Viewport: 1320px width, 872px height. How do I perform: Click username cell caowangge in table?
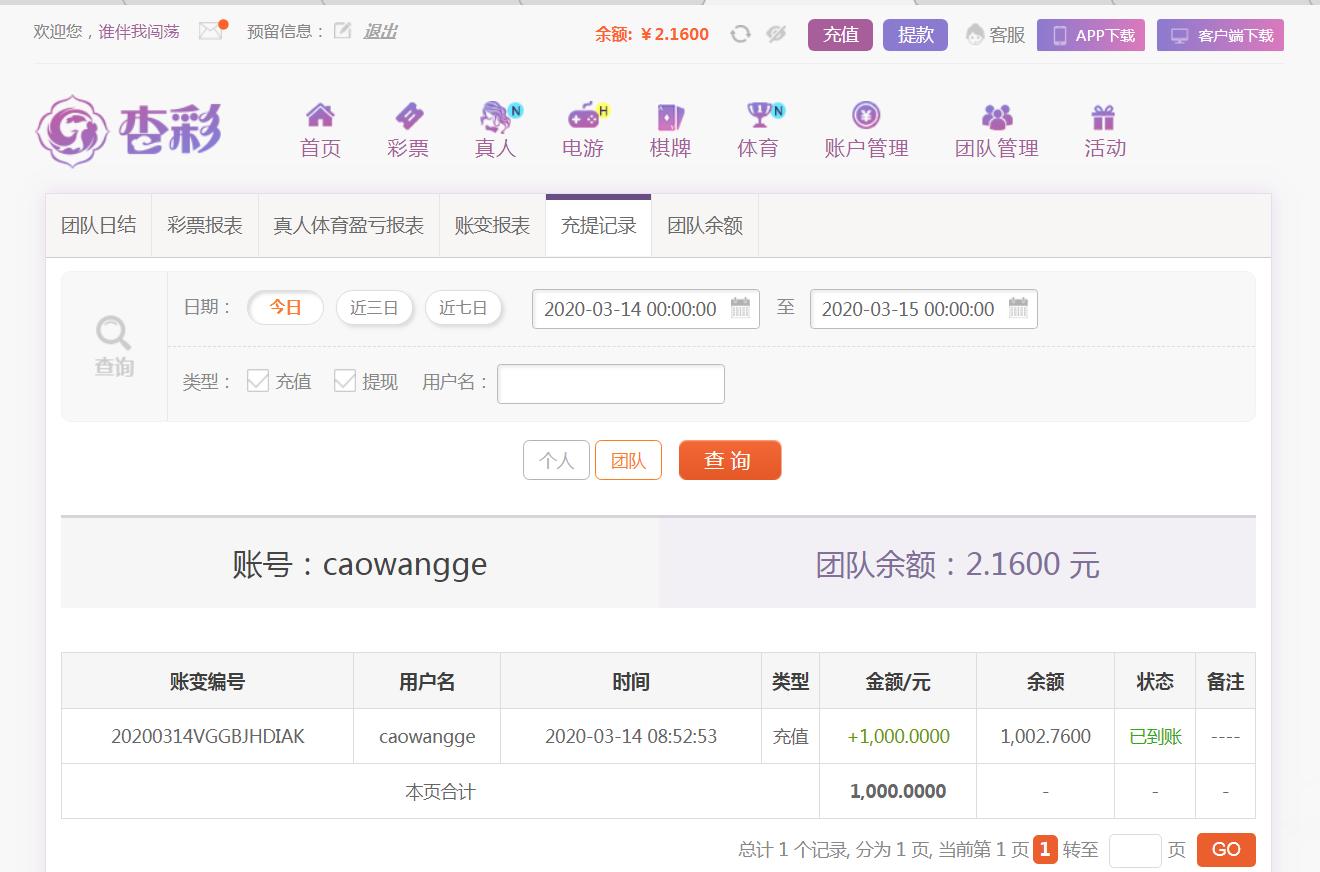point(427,737)
